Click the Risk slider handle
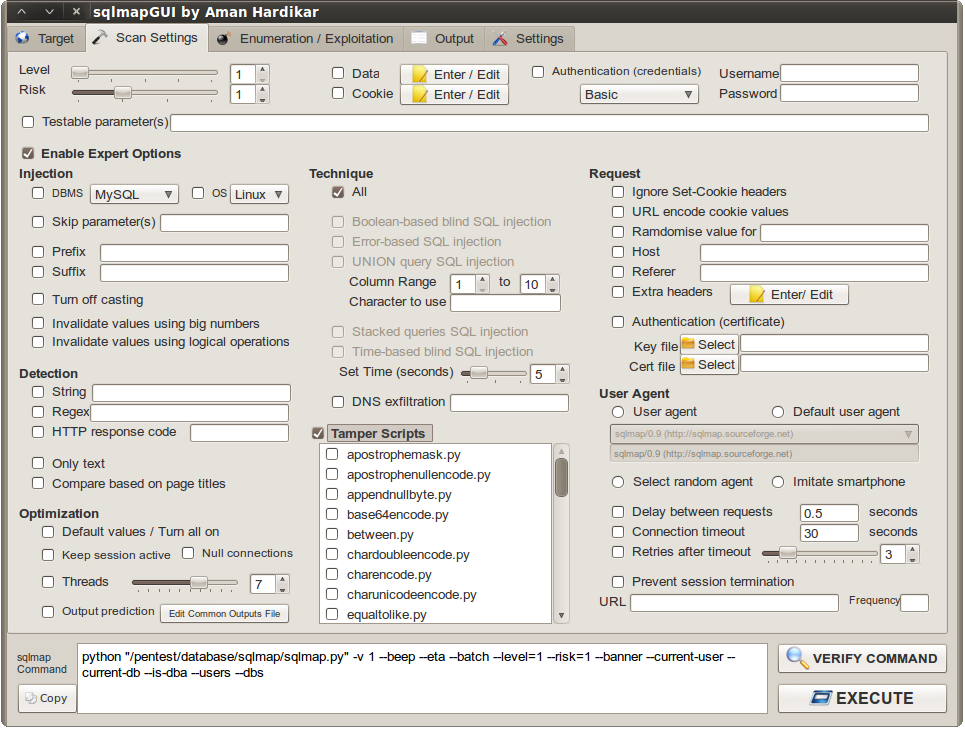Screen dimensions: 965x729 coord(123,93)
